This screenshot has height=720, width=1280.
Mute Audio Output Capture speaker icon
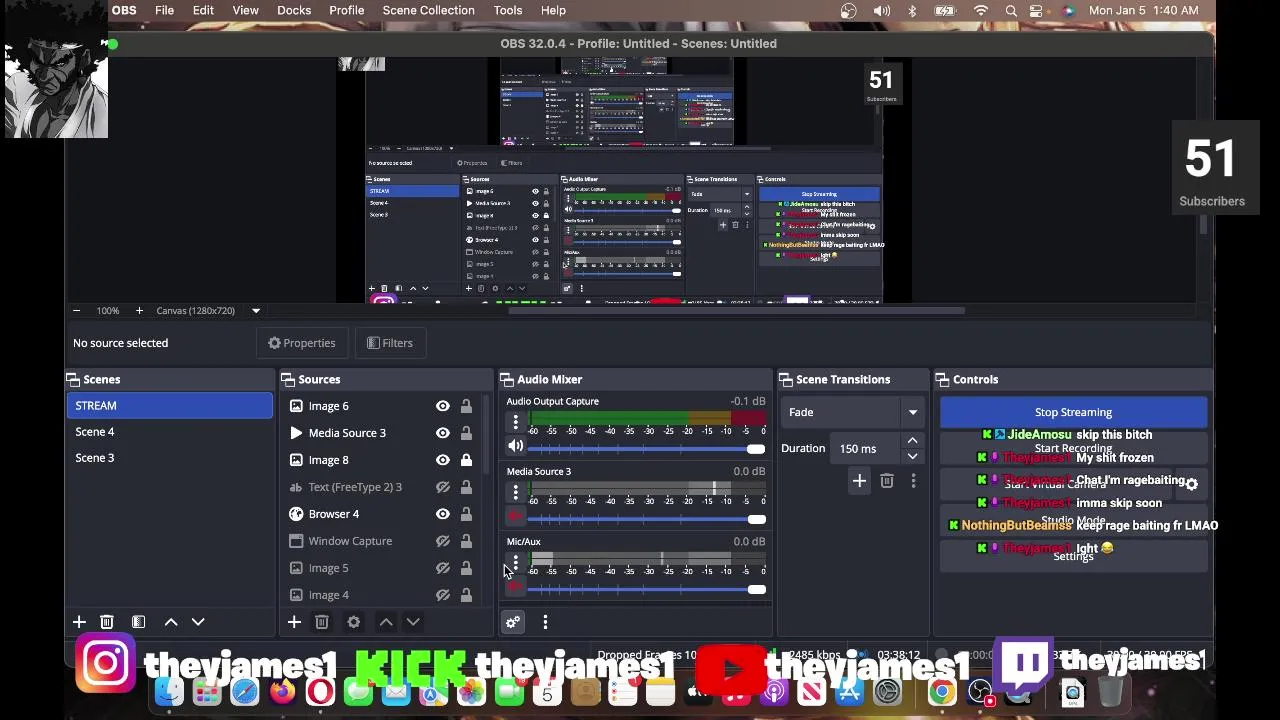point(515,447)
